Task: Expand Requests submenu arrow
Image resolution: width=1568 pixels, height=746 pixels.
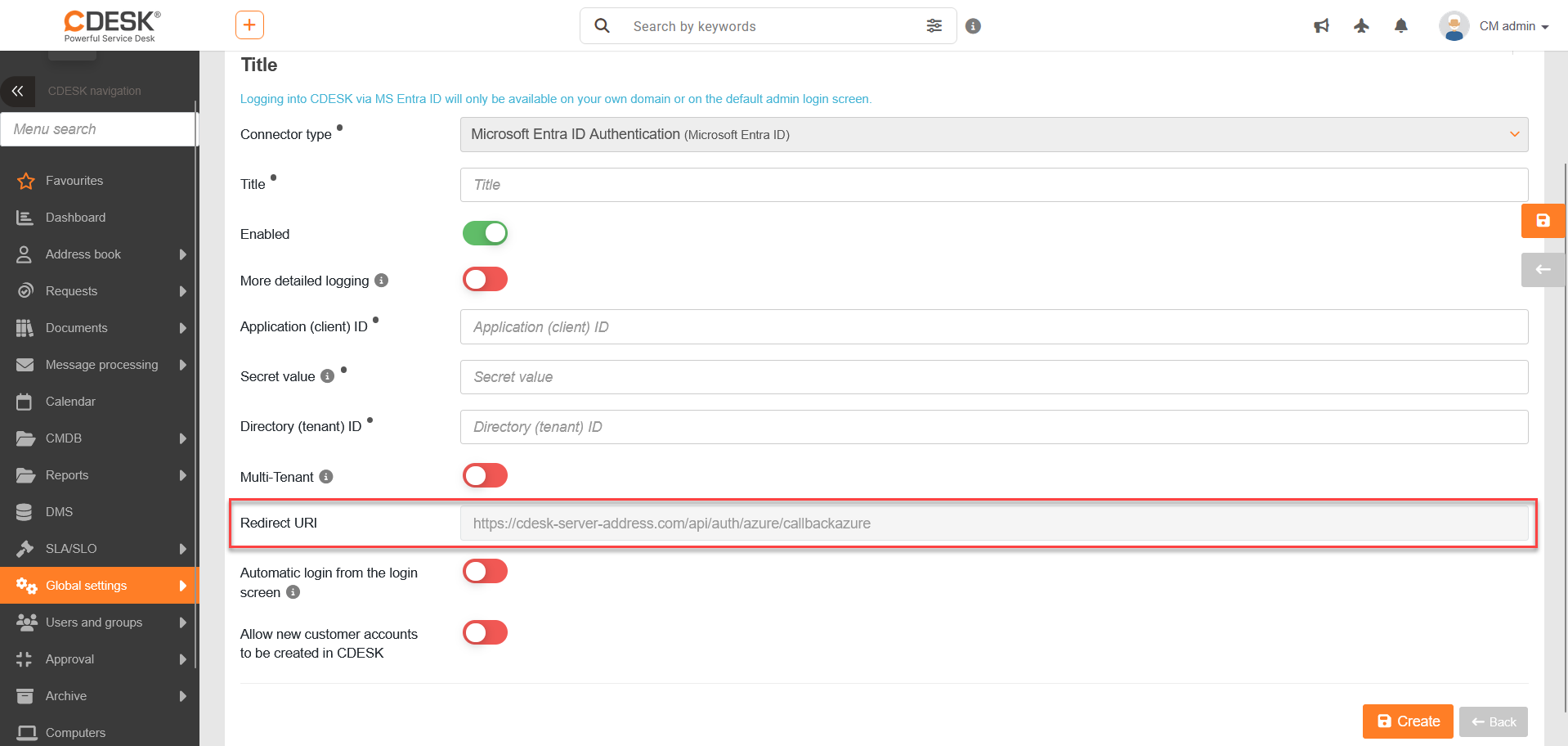Action: click(x=182, y=291)
